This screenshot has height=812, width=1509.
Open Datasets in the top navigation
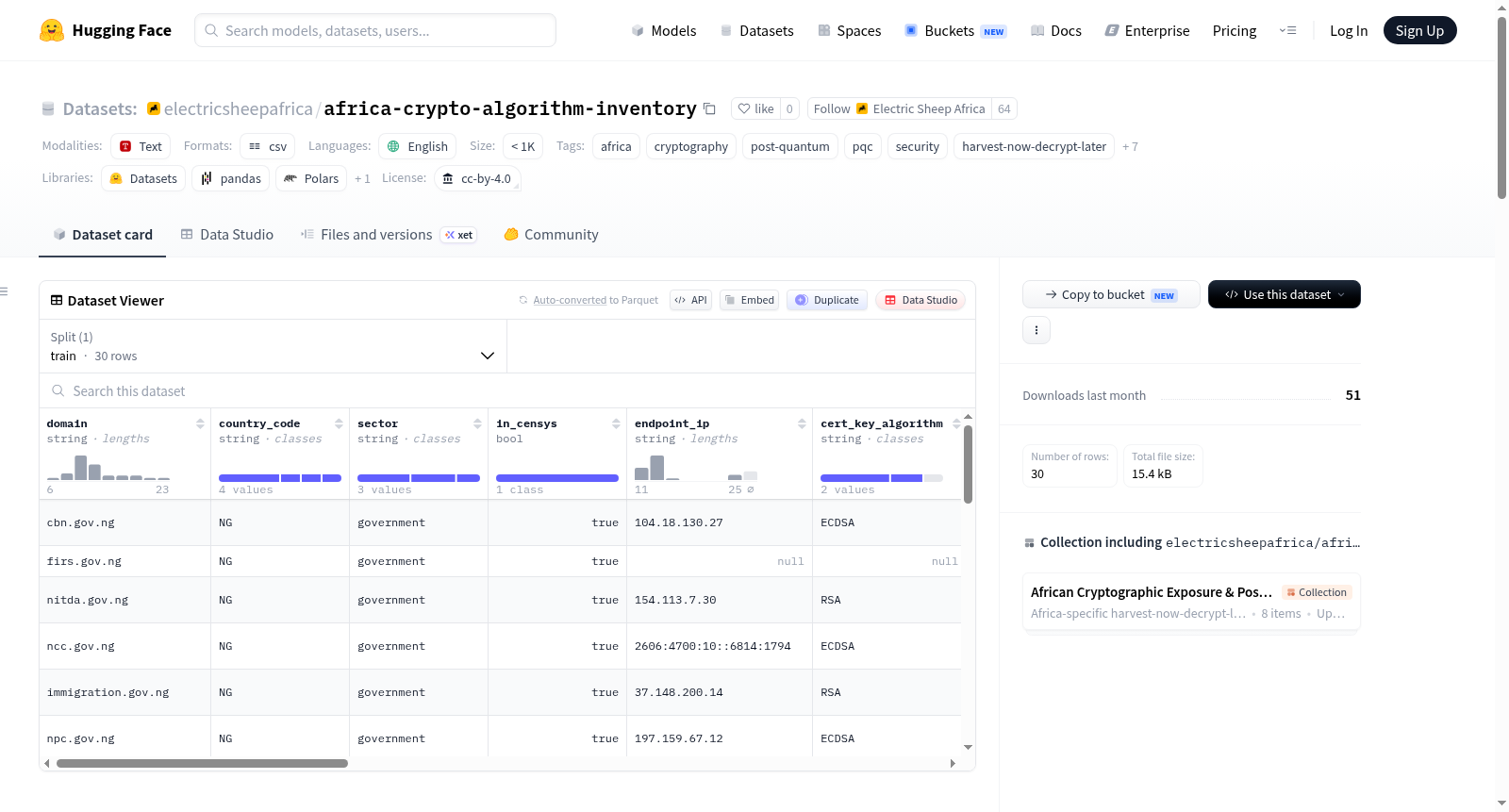756,30
